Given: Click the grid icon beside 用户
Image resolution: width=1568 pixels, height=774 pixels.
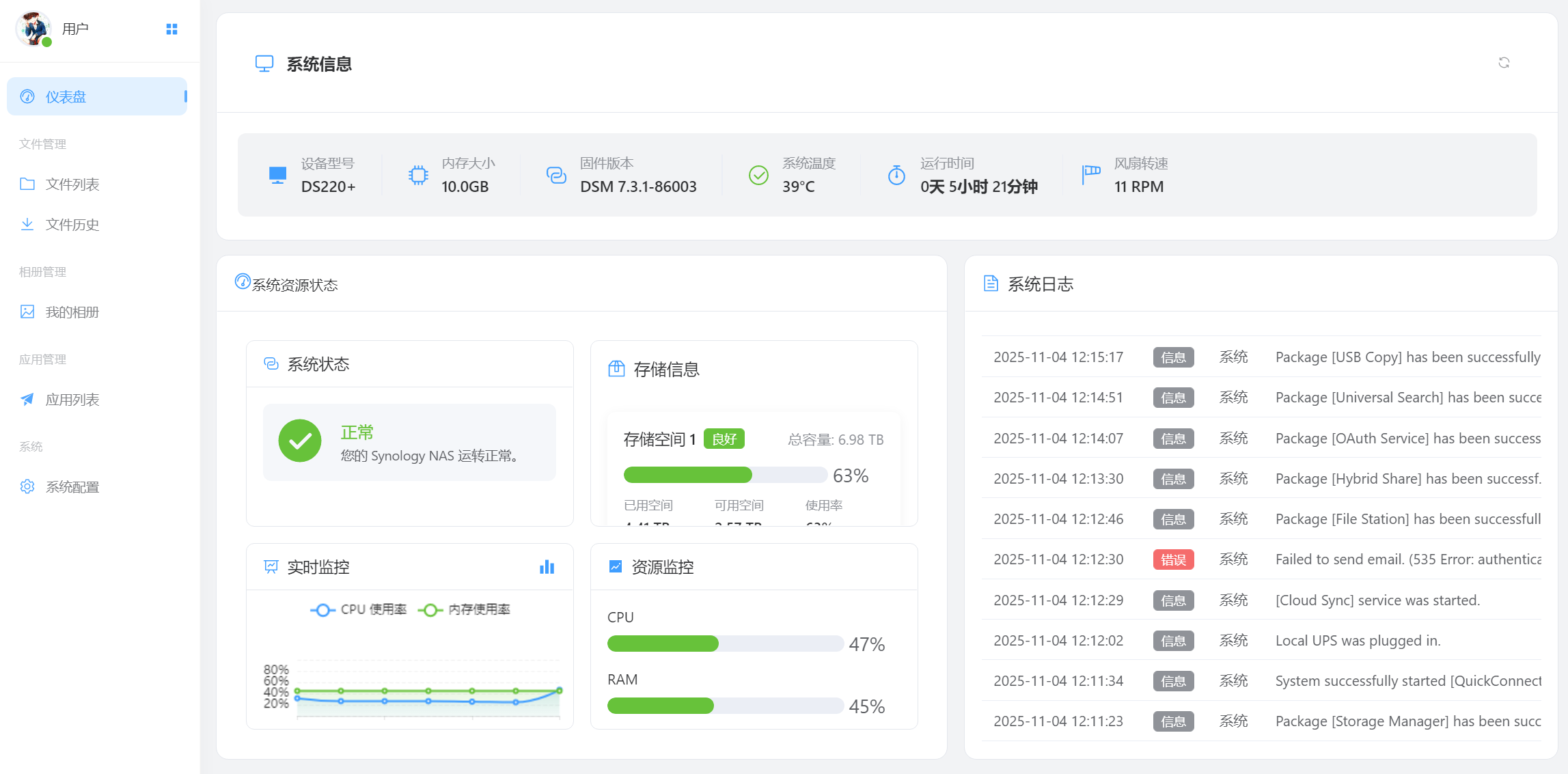Looking at the screenshot, I should (x=171, y=29).
